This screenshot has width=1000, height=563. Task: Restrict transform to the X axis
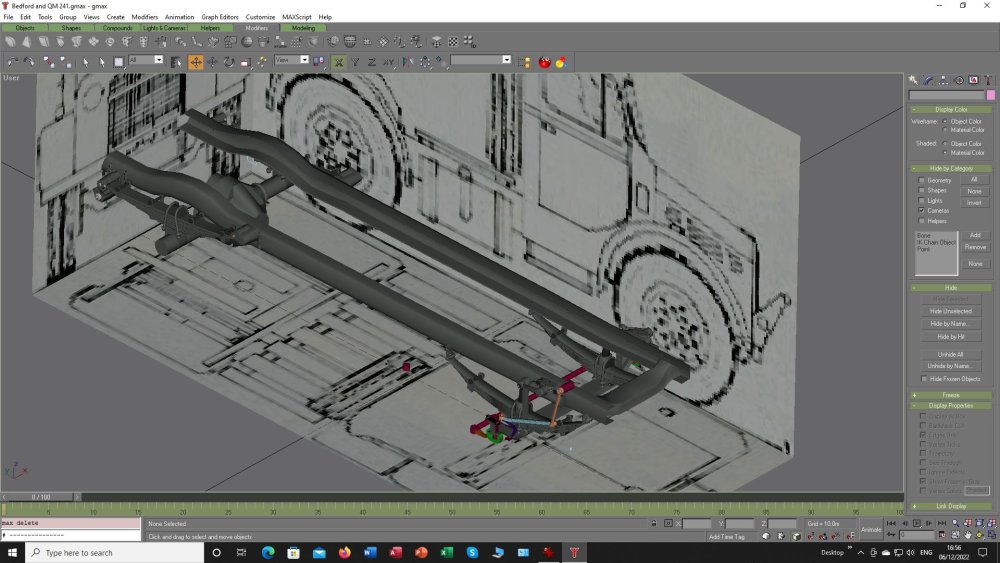pyautogui.click(x=340, y=62)
